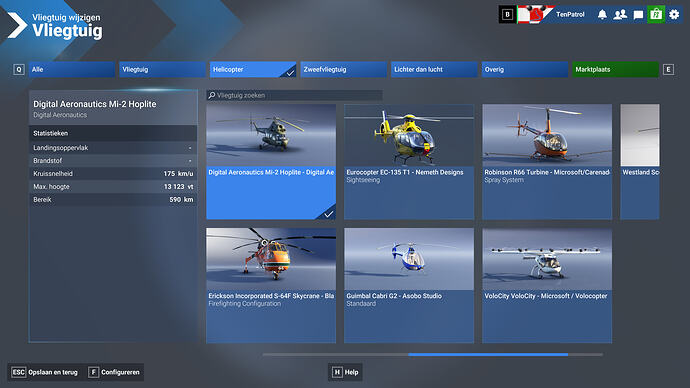Open the settings gear icon
Image resolution: width=690 pixels, height=388 pixels.
[674, 15]
